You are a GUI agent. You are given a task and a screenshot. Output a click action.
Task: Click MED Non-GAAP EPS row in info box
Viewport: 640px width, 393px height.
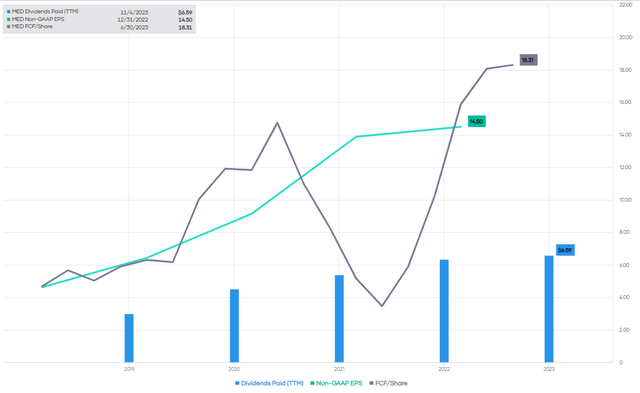tap(100, 20)
